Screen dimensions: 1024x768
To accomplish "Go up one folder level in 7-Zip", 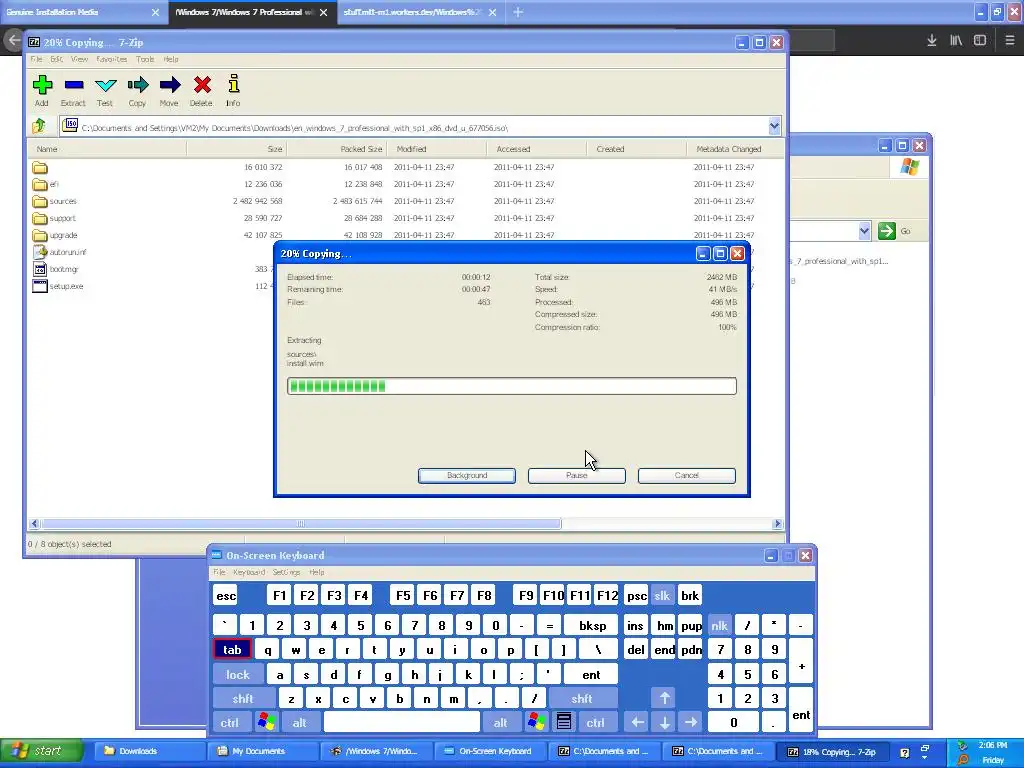I will 39,125.
